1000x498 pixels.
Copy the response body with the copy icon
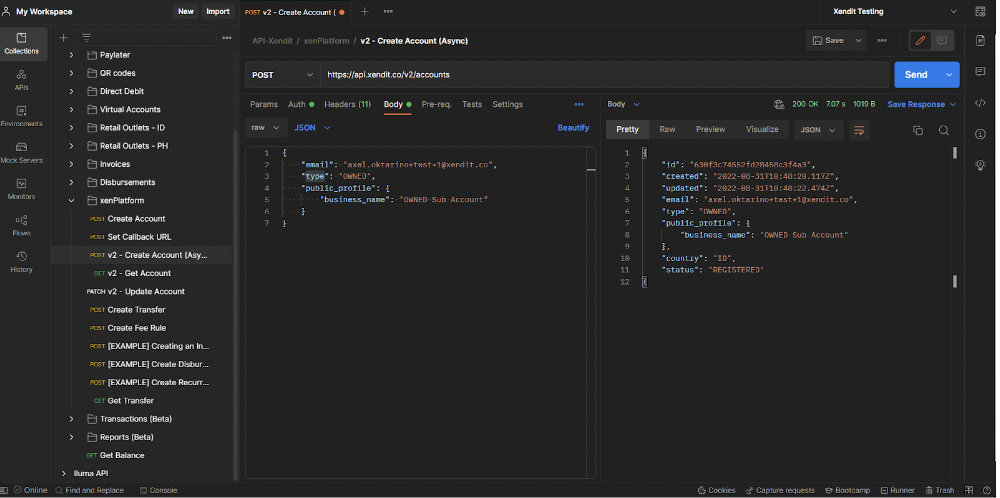click(918, 130)
